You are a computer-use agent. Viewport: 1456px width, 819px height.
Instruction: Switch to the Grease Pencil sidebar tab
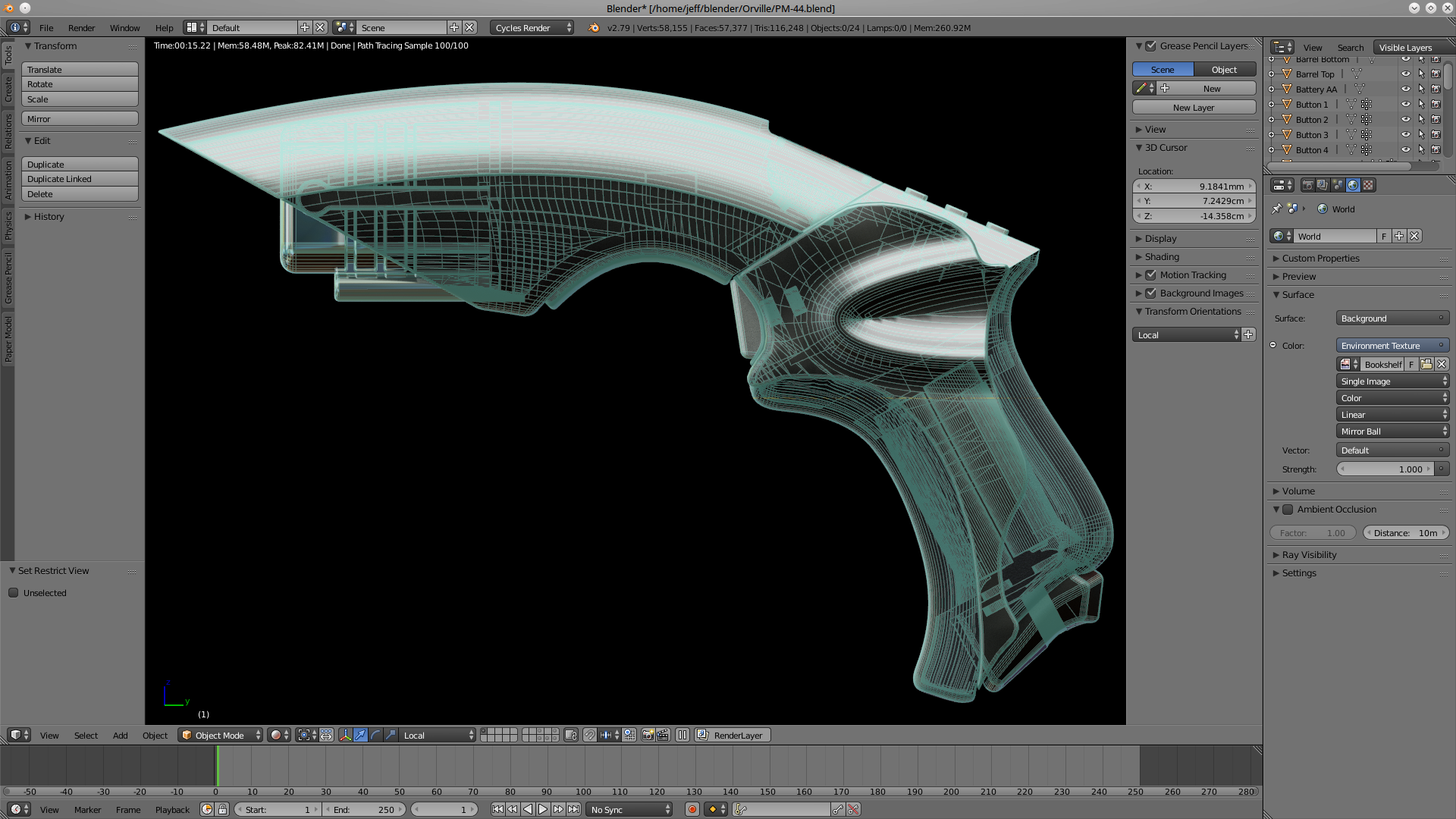coord(8,278)
